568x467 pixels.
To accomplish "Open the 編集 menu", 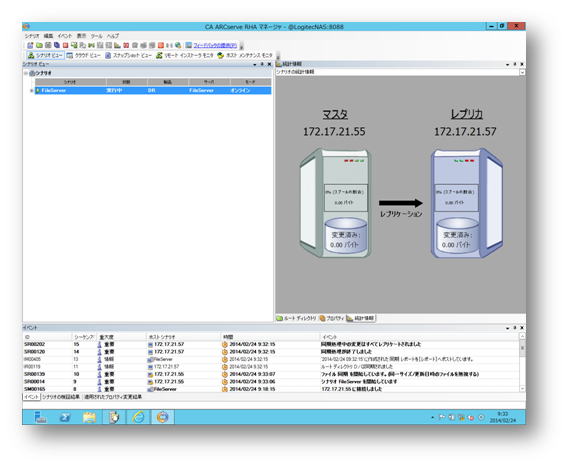I will 48,36.
